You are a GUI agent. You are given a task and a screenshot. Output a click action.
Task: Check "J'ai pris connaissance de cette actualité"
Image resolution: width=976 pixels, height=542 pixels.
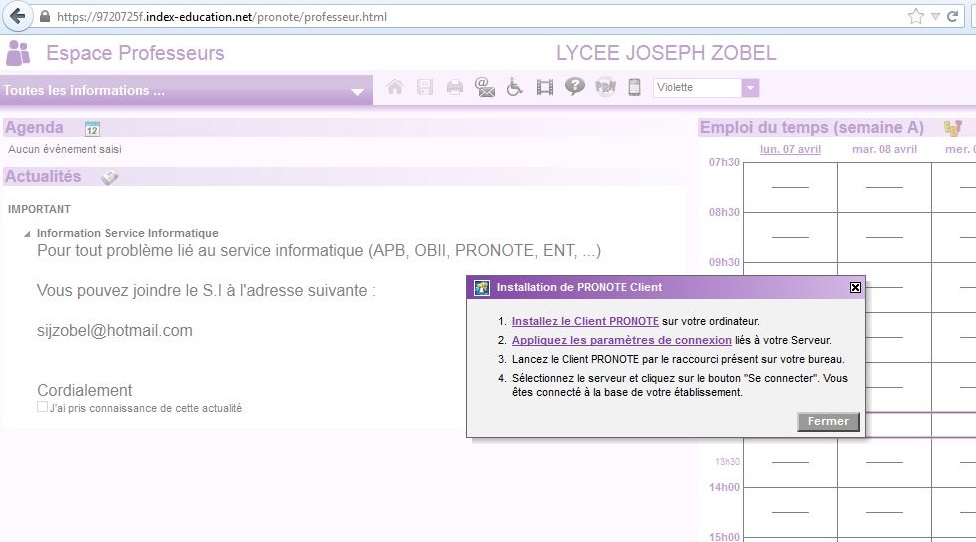[42, 408]
